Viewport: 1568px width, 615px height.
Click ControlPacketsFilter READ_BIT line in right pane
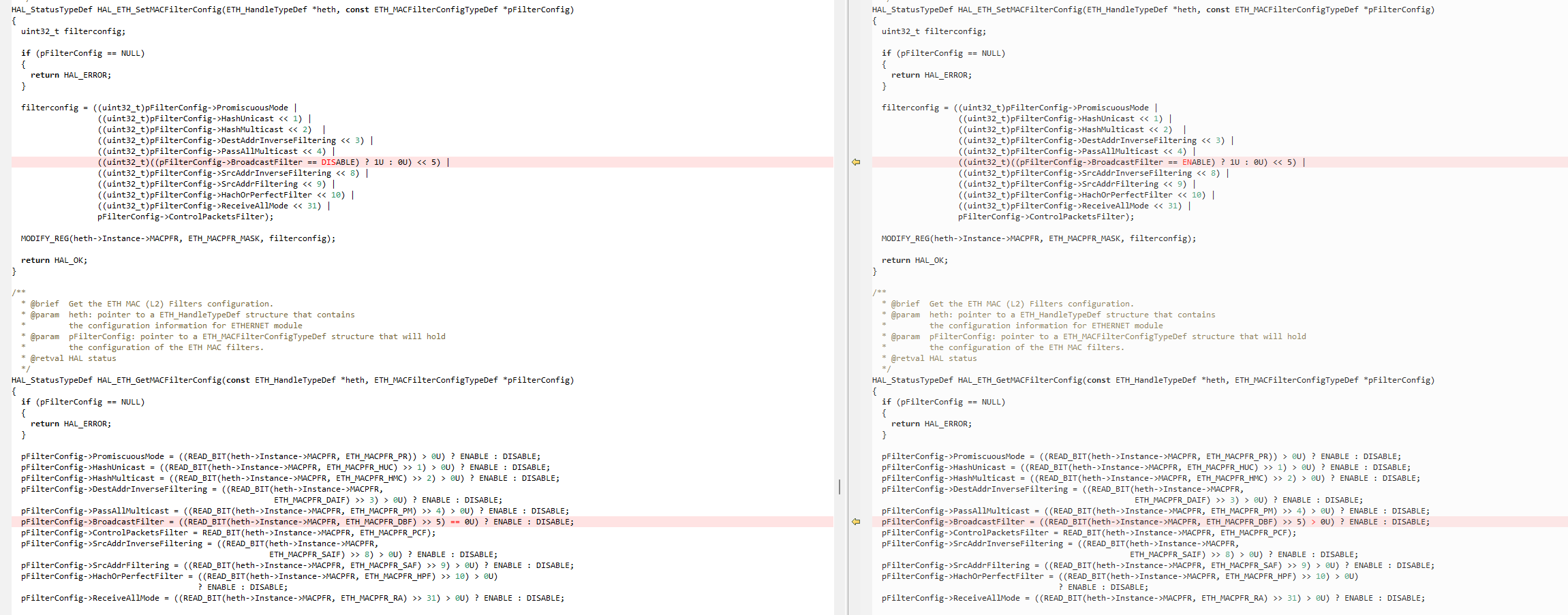(1088, 533)
